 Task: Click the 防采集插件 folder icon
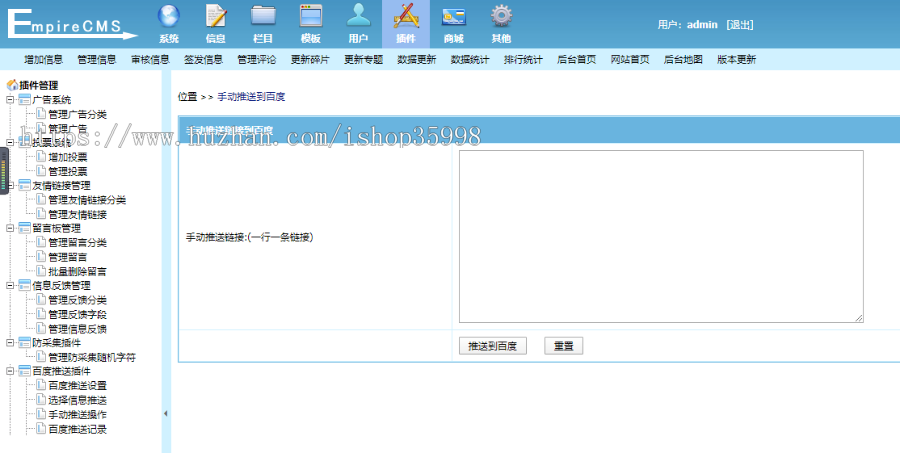click(24, 343)
